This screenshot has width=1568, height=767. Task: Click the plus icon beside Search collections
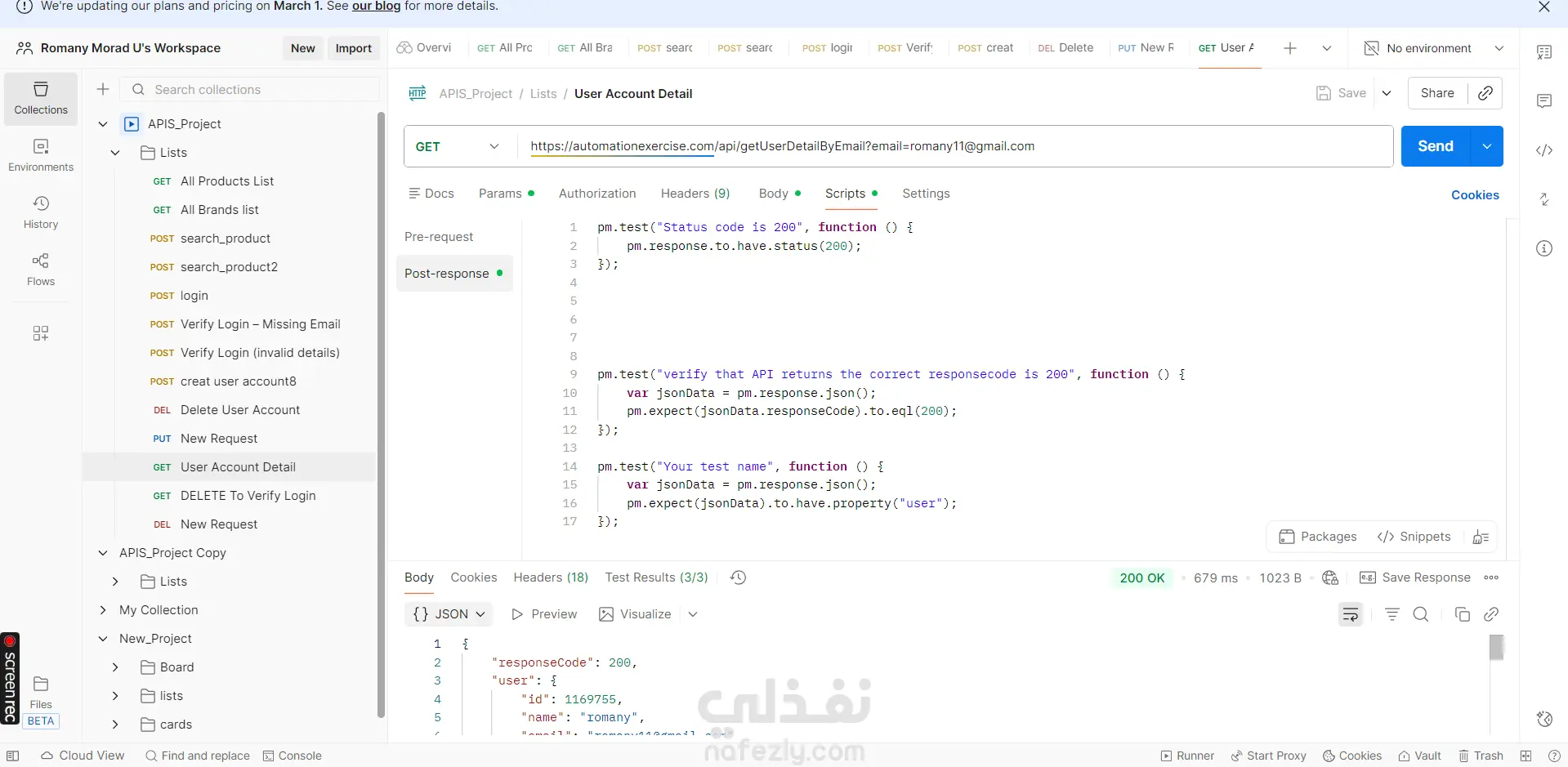(103, 89)
